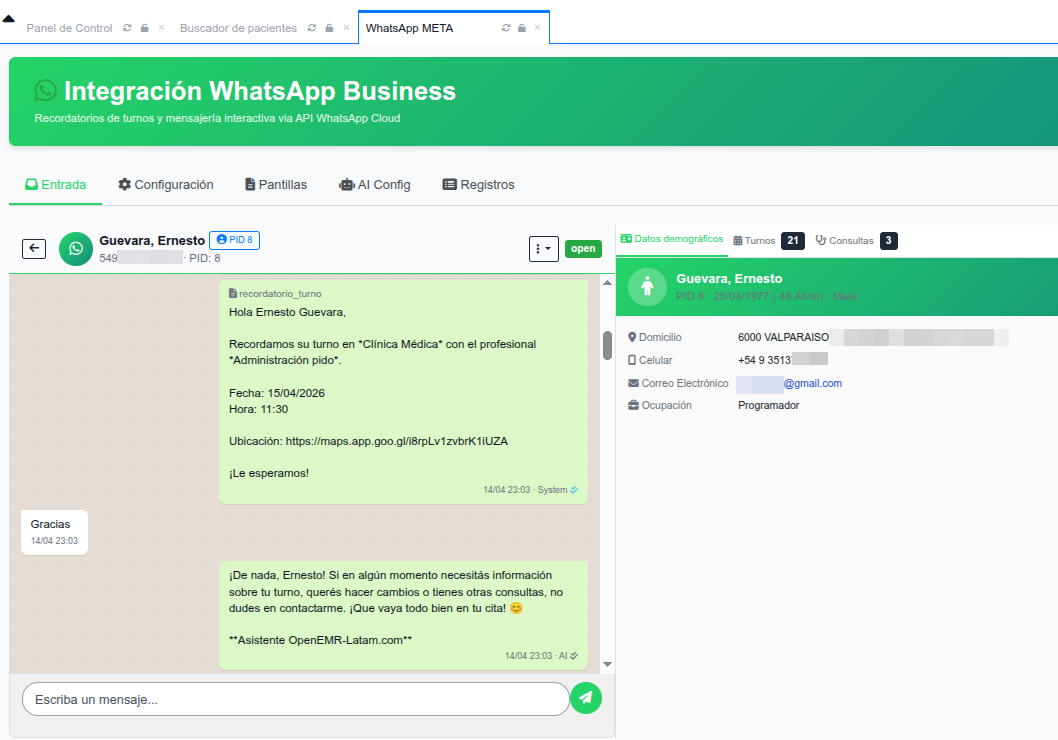Switch to the Entrada tab

point(55,185)
